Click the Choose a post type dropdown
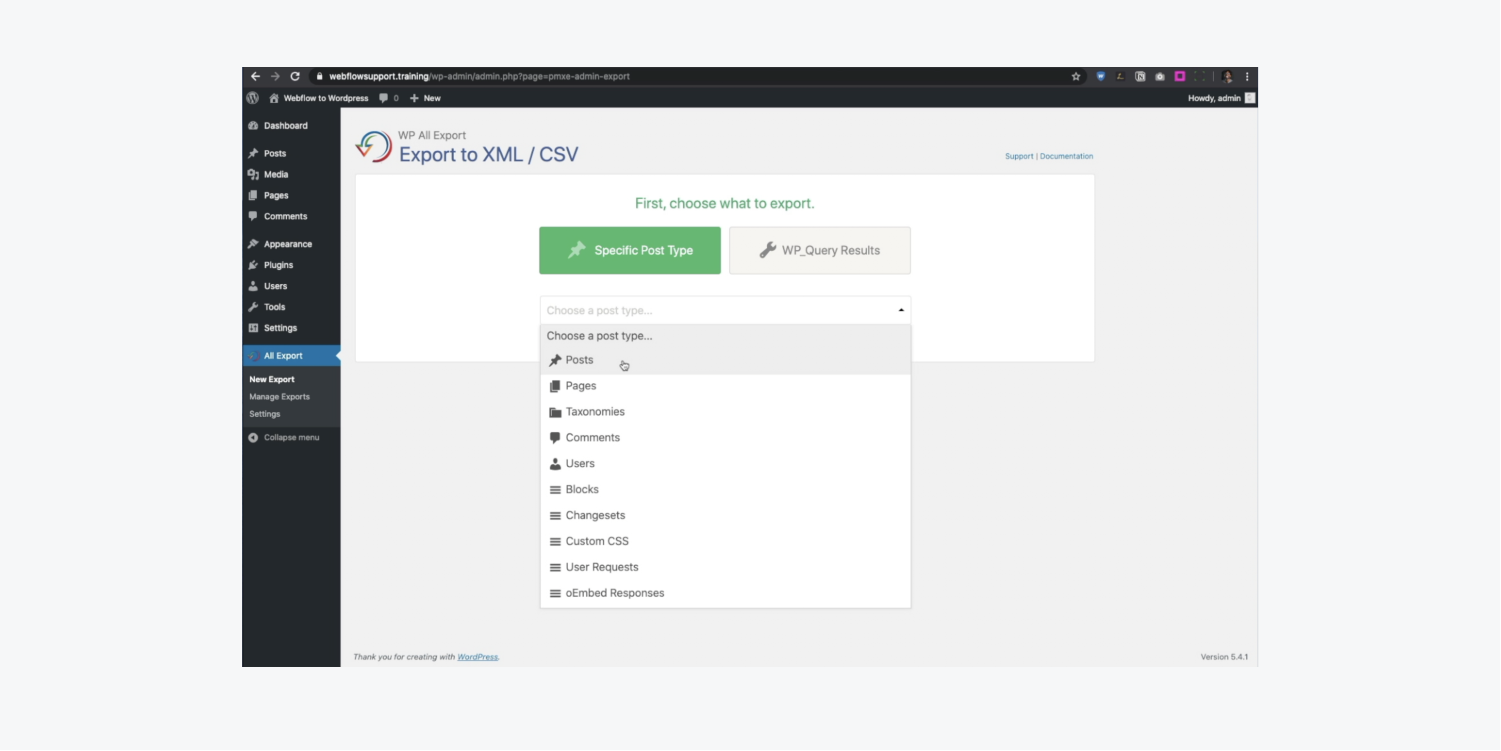The width and height of the screenshot is (1501, 751). (725, 310)
